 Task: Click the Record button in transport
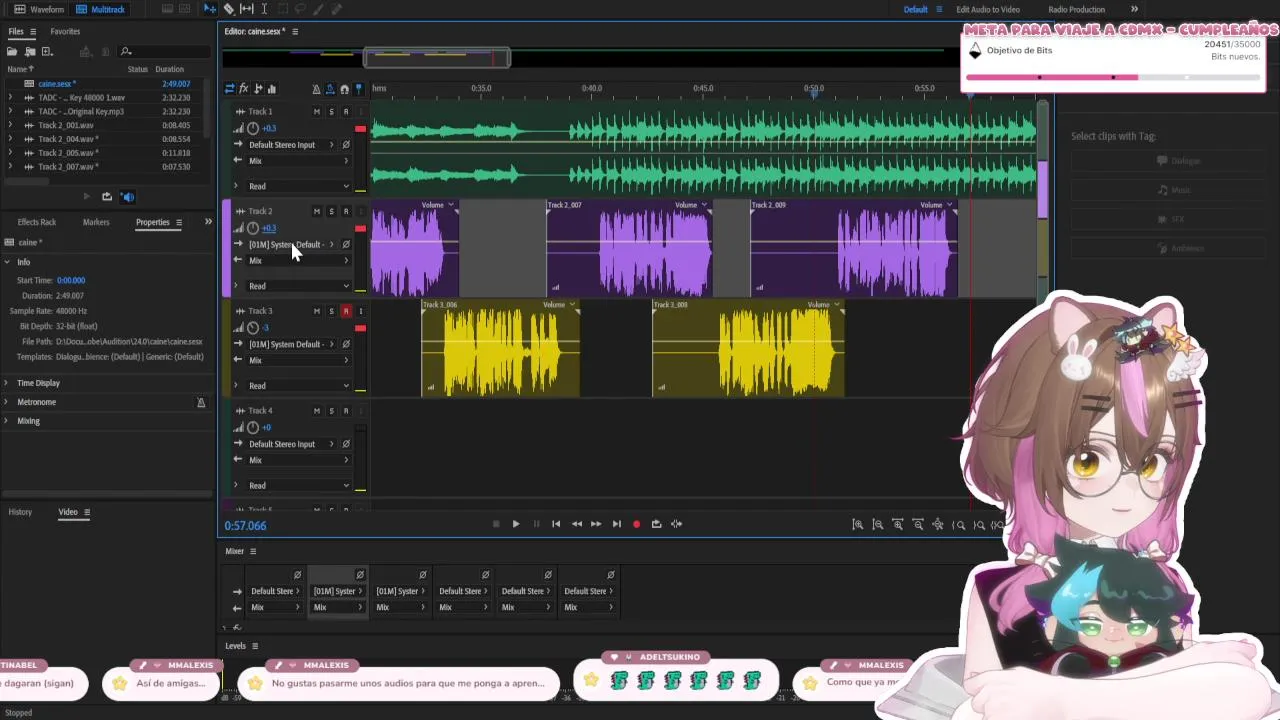[636, 524]
